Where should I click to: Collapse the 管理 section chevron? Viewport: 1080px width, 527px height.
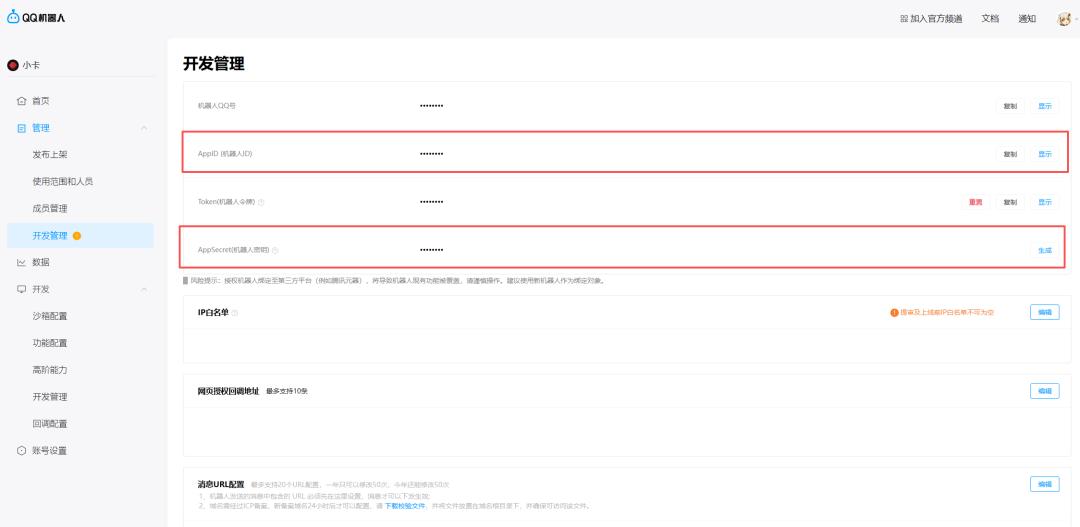(x=144, y=128)
